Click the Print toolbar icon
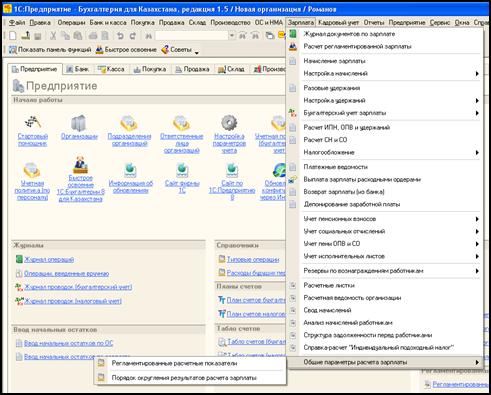Viewport: 491px width, 395px height. pos(93,36)
